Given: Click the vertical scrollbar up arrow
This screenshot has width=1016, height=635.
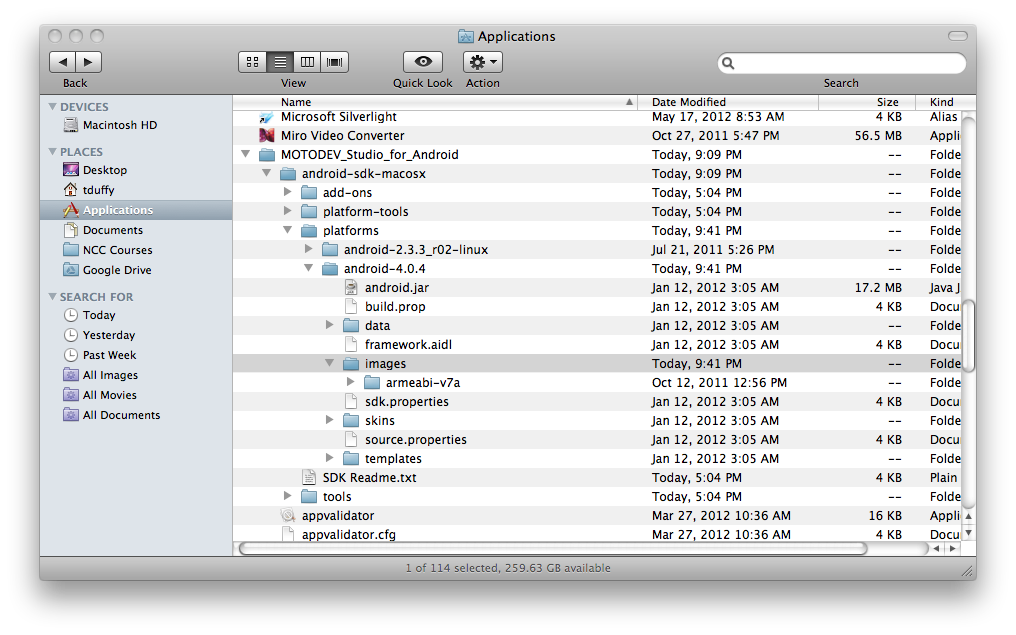Looking at the screenshot, I should click(969, 516).
